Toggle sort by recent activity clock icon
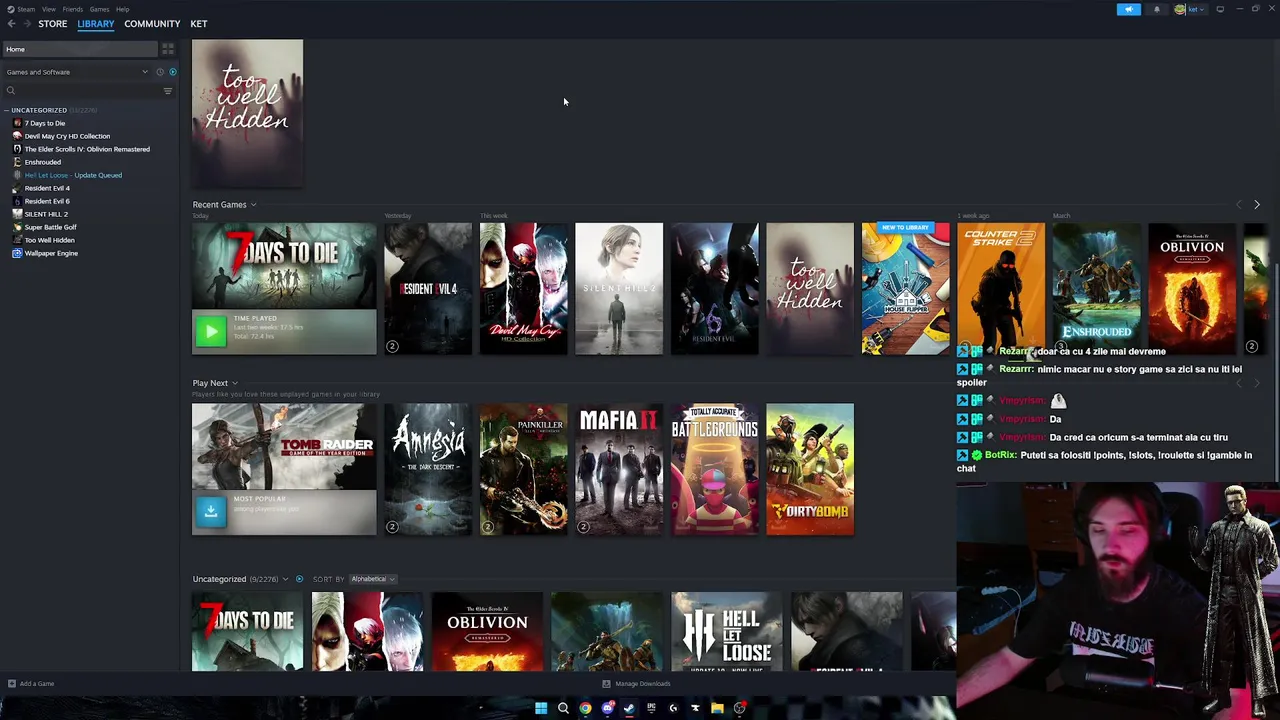Image resolution: width=1280 pixels, height=720 pixels. [159, 72]
